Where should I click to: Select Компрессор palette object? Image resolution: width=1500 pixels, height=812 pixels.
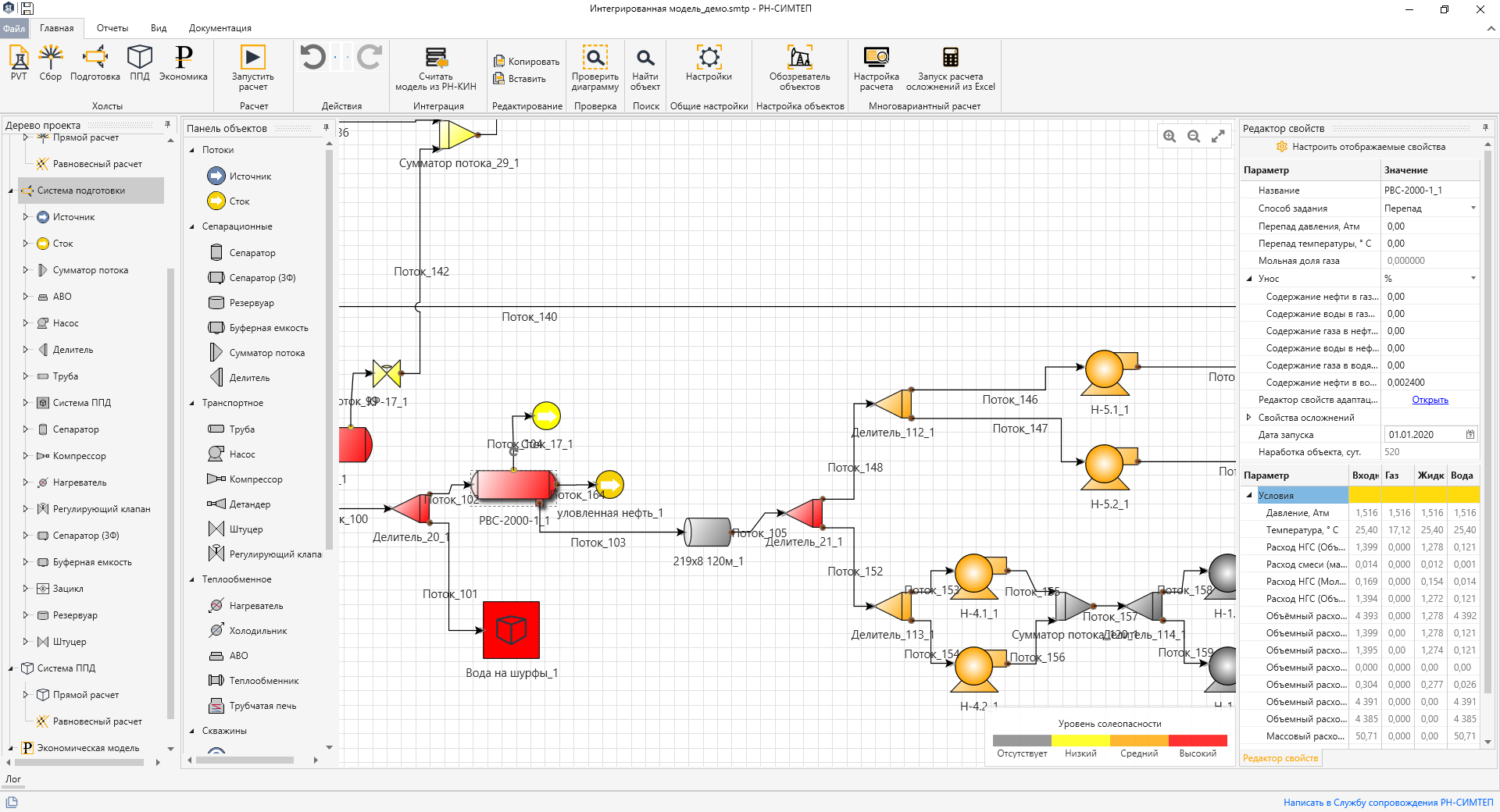click(245, 479)
